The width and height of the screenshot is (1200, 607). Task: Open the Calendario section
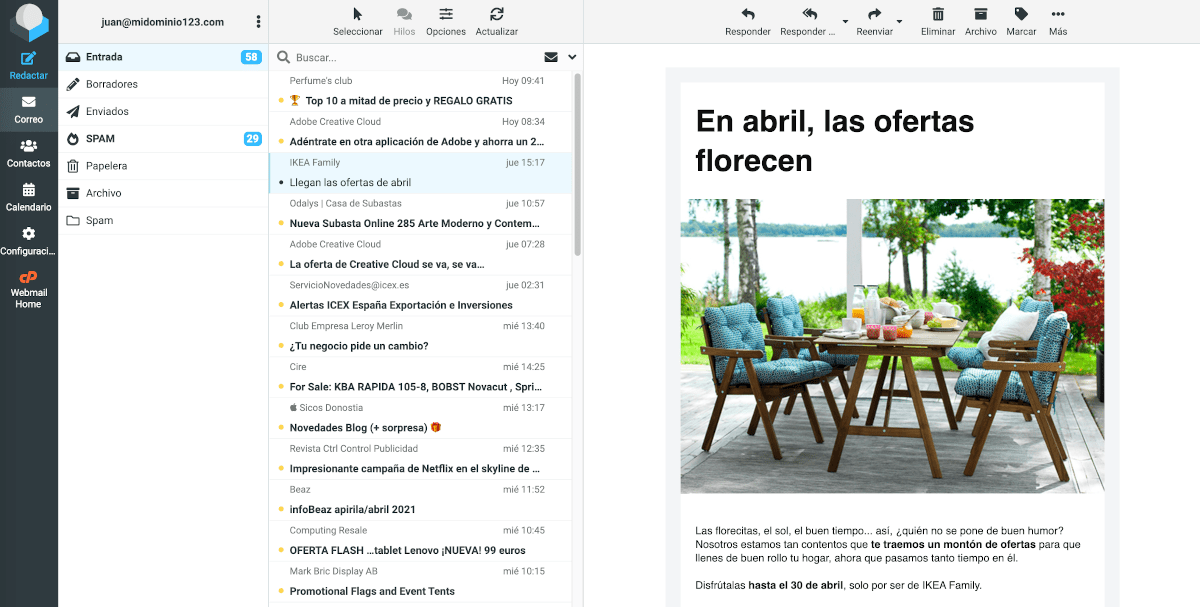(x=29, y=198)
